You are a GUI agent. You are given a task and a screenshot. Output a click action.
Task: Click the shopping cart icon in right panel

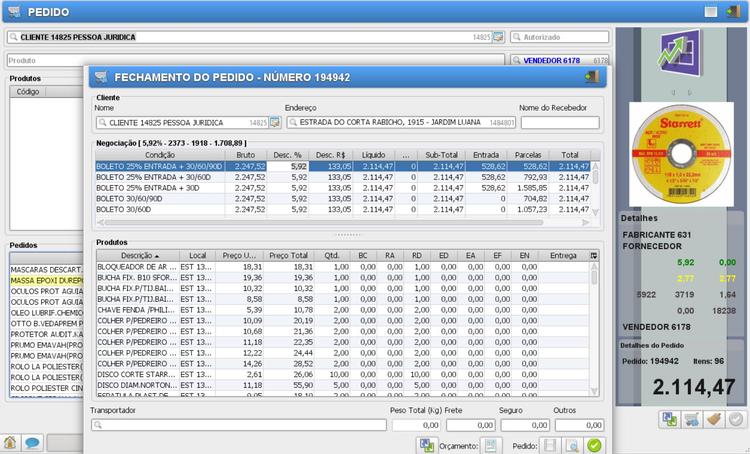coord(690,420)
